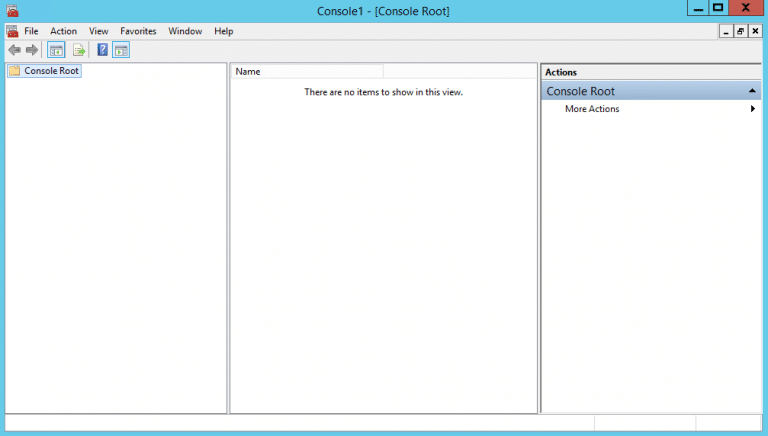Toggle the Show/Hide Action Pane icon
The image size is (768, 436).
121,50
